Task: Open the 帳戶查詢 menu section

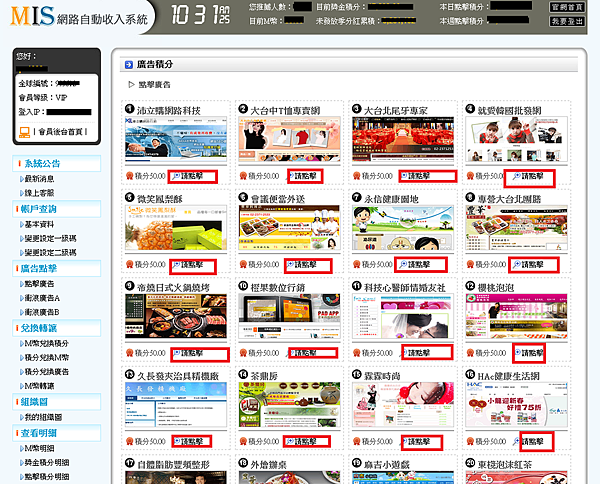Action: 57,209
